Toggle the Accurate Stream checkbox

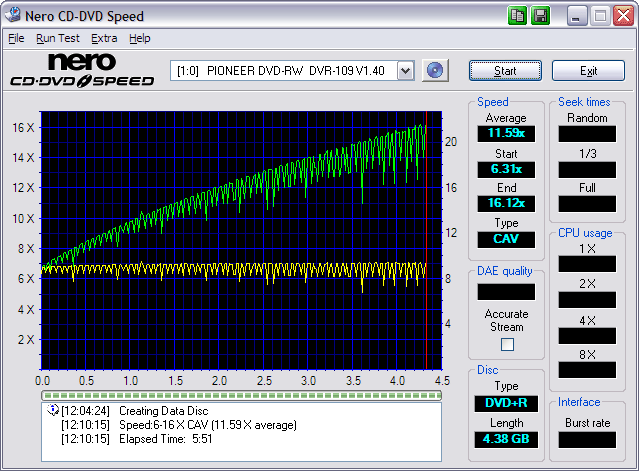(x=507, y=345)
